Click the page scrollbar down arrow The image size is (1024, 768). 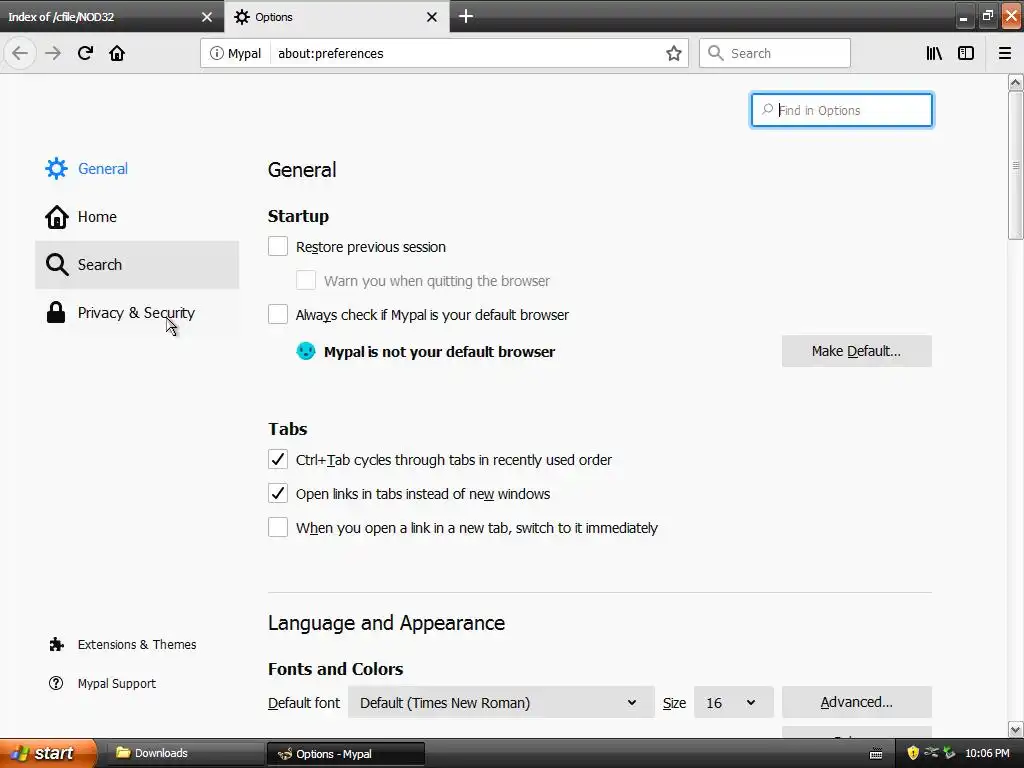(x=1016, y=729)
